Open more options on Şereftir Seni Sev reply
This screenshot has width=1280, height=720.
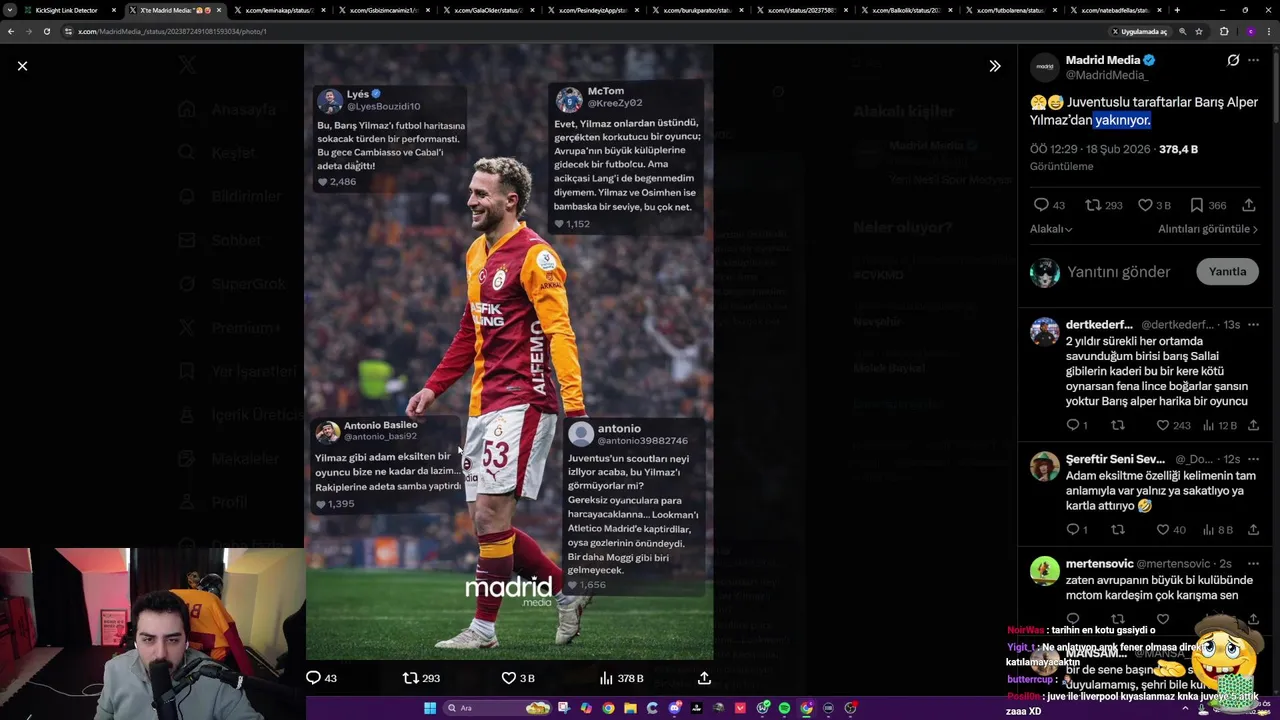click(1253, 459)
